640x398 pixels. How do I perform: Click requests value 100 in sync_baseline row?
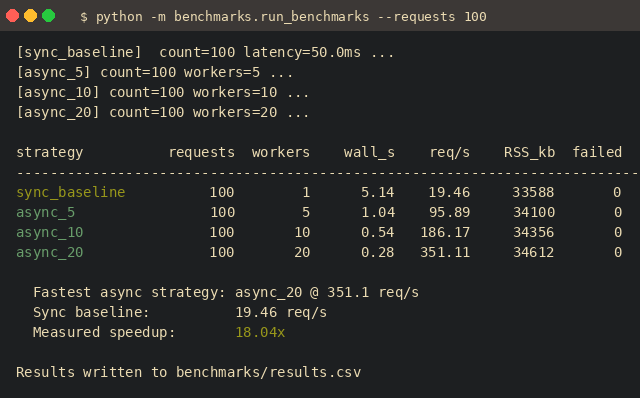[222, 192]
